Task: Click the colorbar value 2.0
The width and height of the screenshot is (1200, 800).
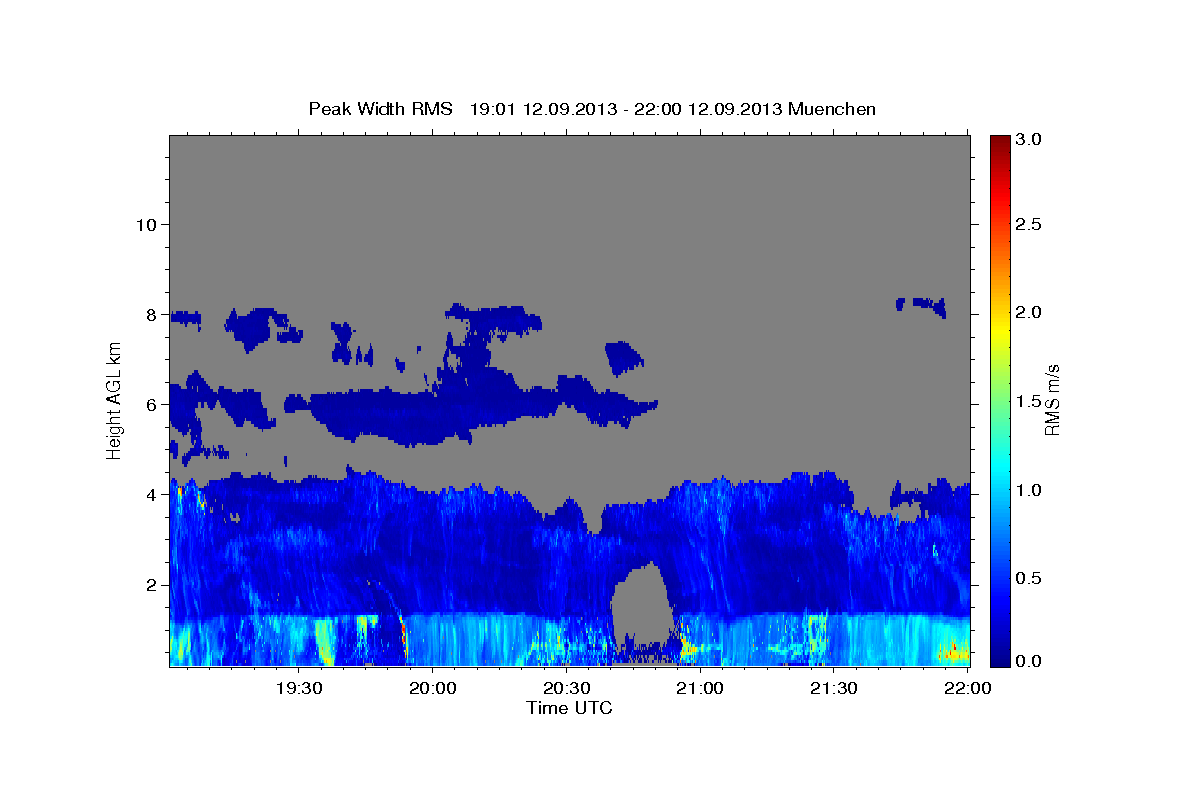Action: 1029,313
